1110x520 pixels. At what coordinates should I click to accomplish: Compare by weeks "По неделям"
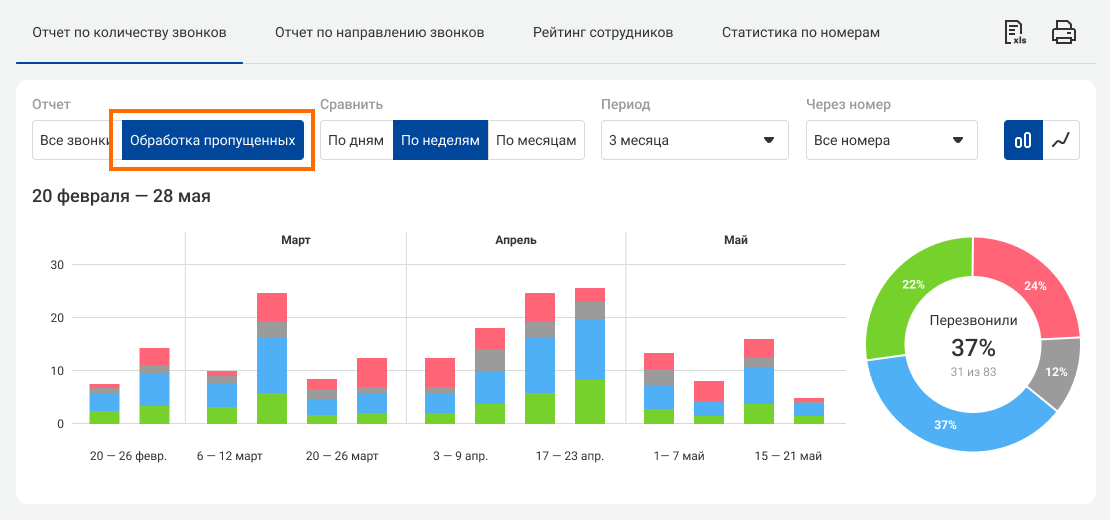(x=440, y=141)
